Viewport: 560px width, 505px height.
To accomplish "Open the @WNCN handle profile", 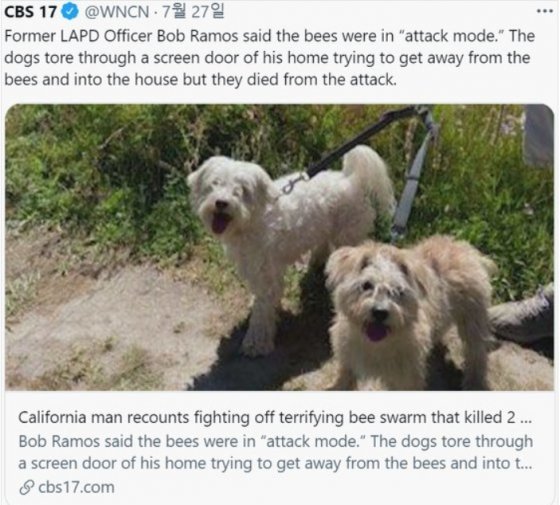I will [x=117, y=12].
